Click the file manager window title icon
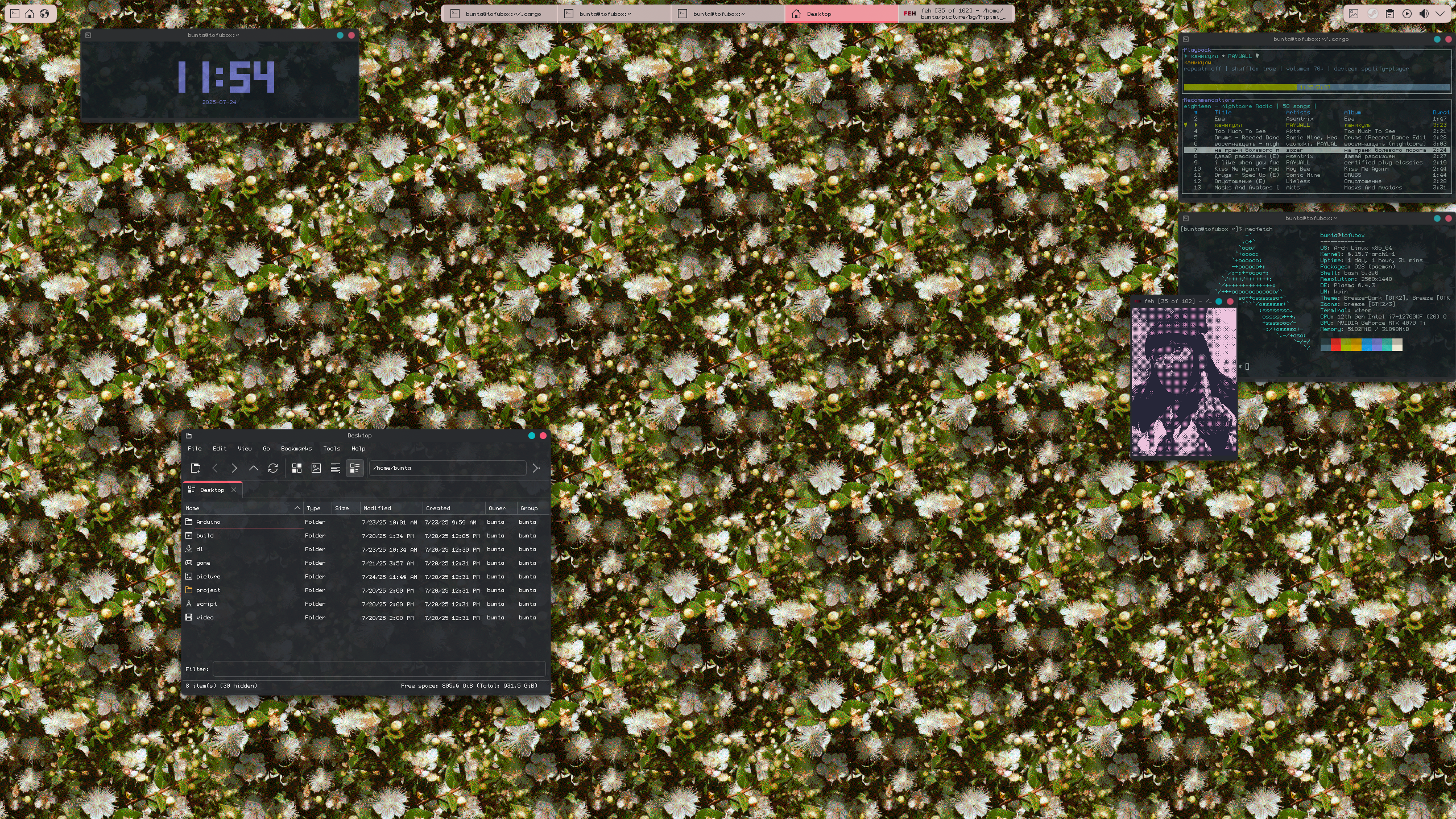The height and width of the screenshot is (819, 1456). click(189, 436)
